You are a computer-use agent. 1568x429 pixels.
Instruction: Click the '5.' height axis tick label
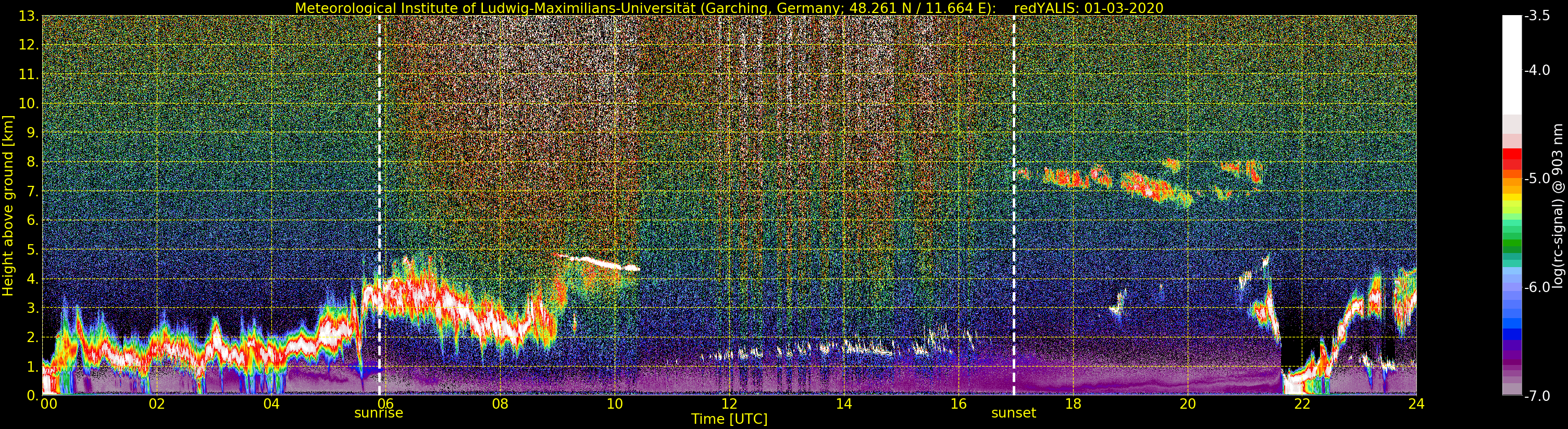[33, 249]
